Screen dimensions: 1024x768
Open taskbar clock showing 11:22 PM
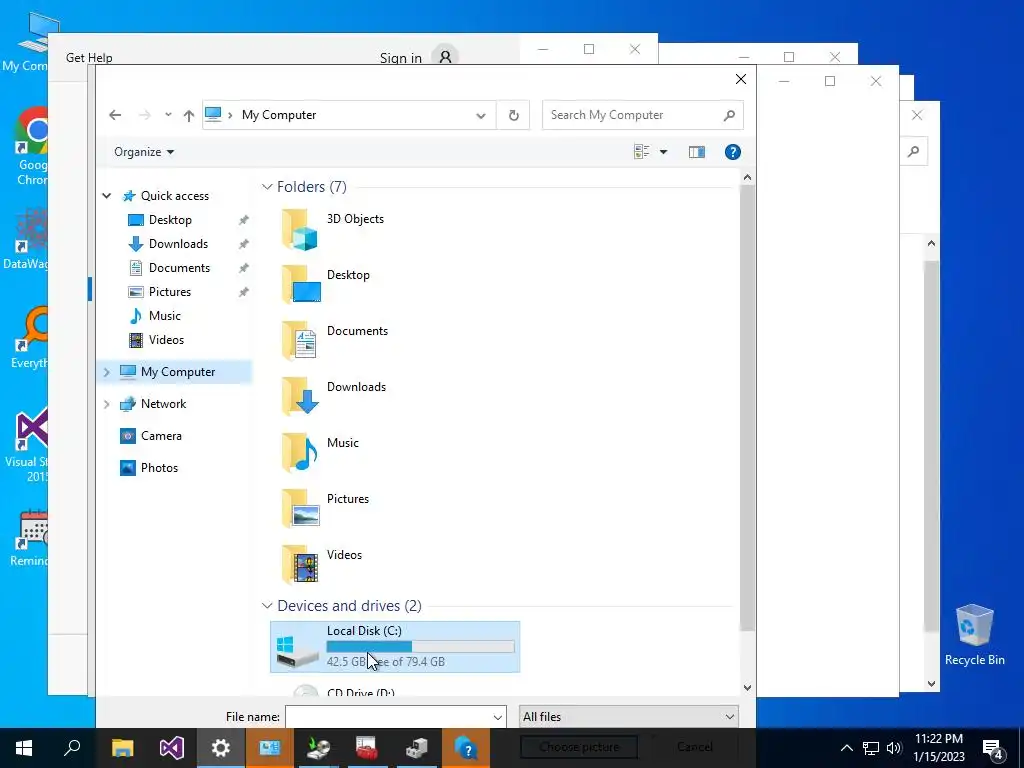click(x=938, y=748)
